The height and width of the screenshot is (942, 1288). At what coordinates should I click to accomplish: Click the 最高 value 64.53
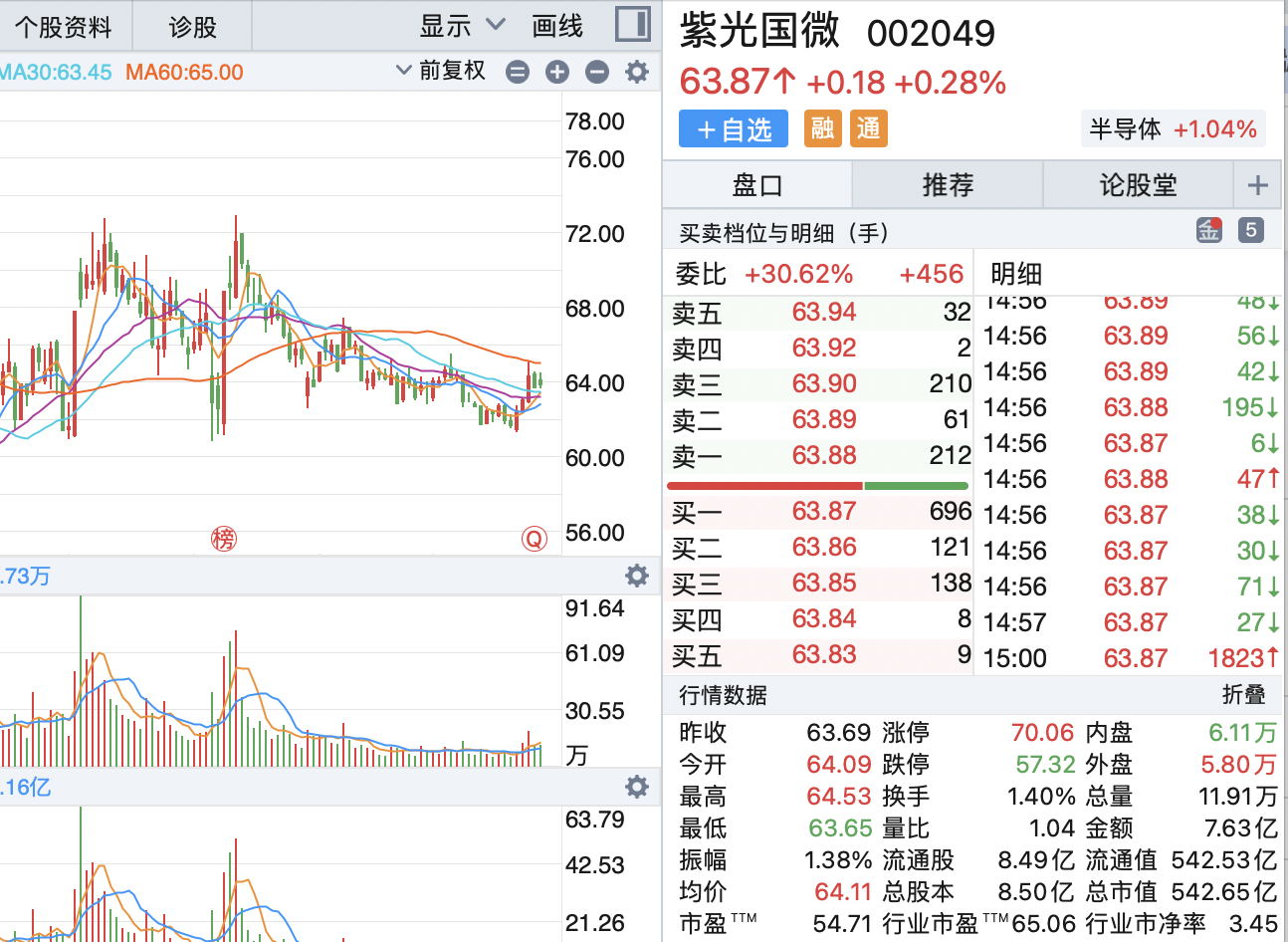839,797
